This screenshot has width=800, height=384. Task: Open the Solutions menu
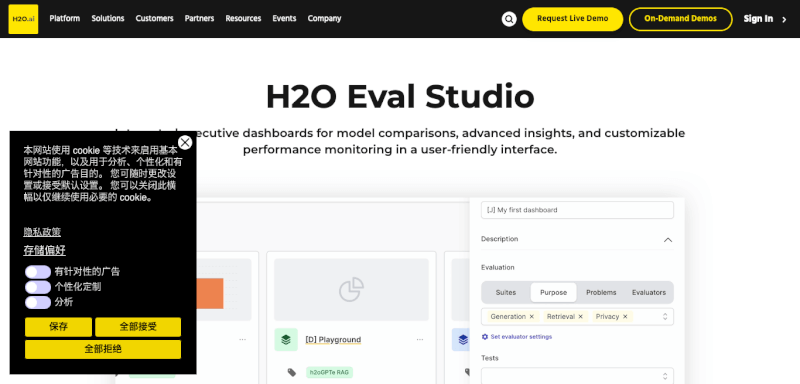click(x=108, y=18)
